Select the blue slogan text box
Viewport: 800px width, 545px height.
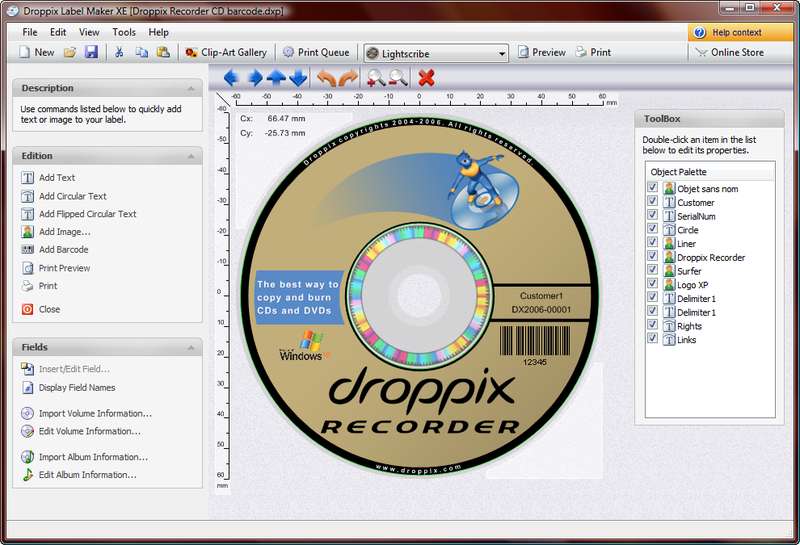point(299,298)
